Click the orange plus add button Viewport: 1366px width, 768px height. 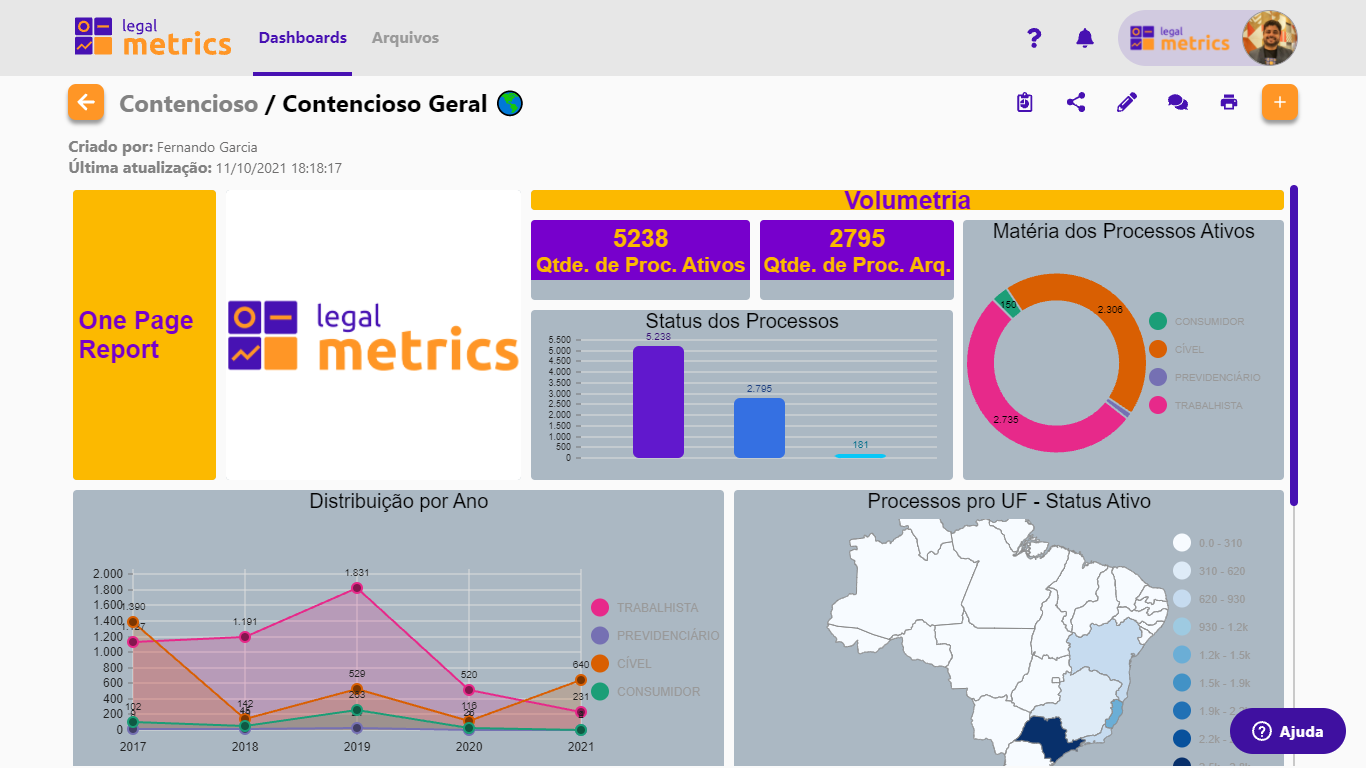[x=1280, y=102]
